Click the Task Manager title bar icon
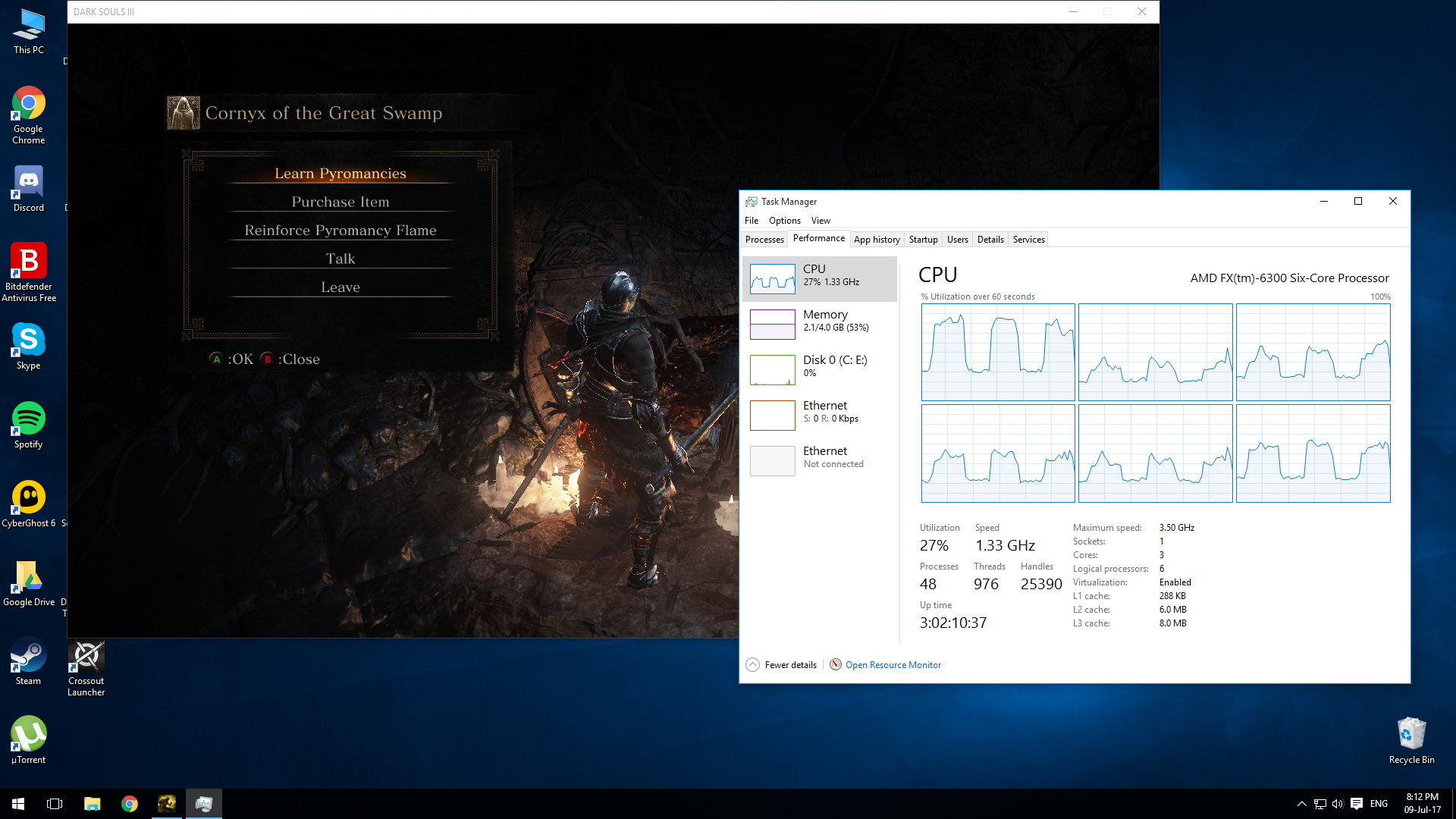The width and height of the screenshot is (1456, 819). 752,202
